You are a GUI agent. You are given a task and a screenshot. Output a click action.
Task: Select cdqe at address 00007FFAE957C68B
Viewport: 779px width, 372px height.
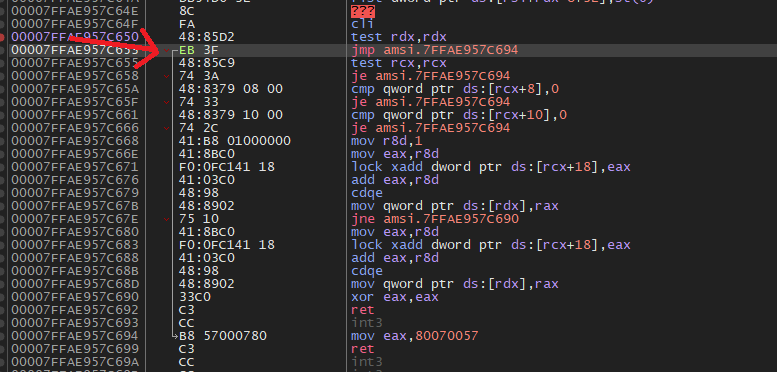pyautogui.click(x=367, y=271)
